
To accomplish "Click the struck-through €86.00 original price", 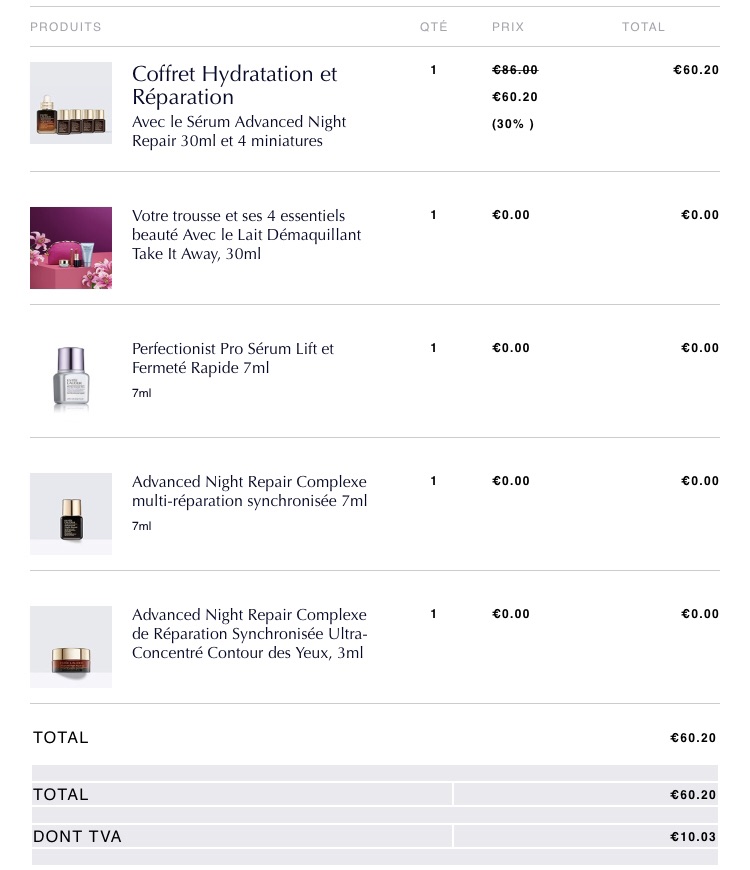I will [515, 70].
